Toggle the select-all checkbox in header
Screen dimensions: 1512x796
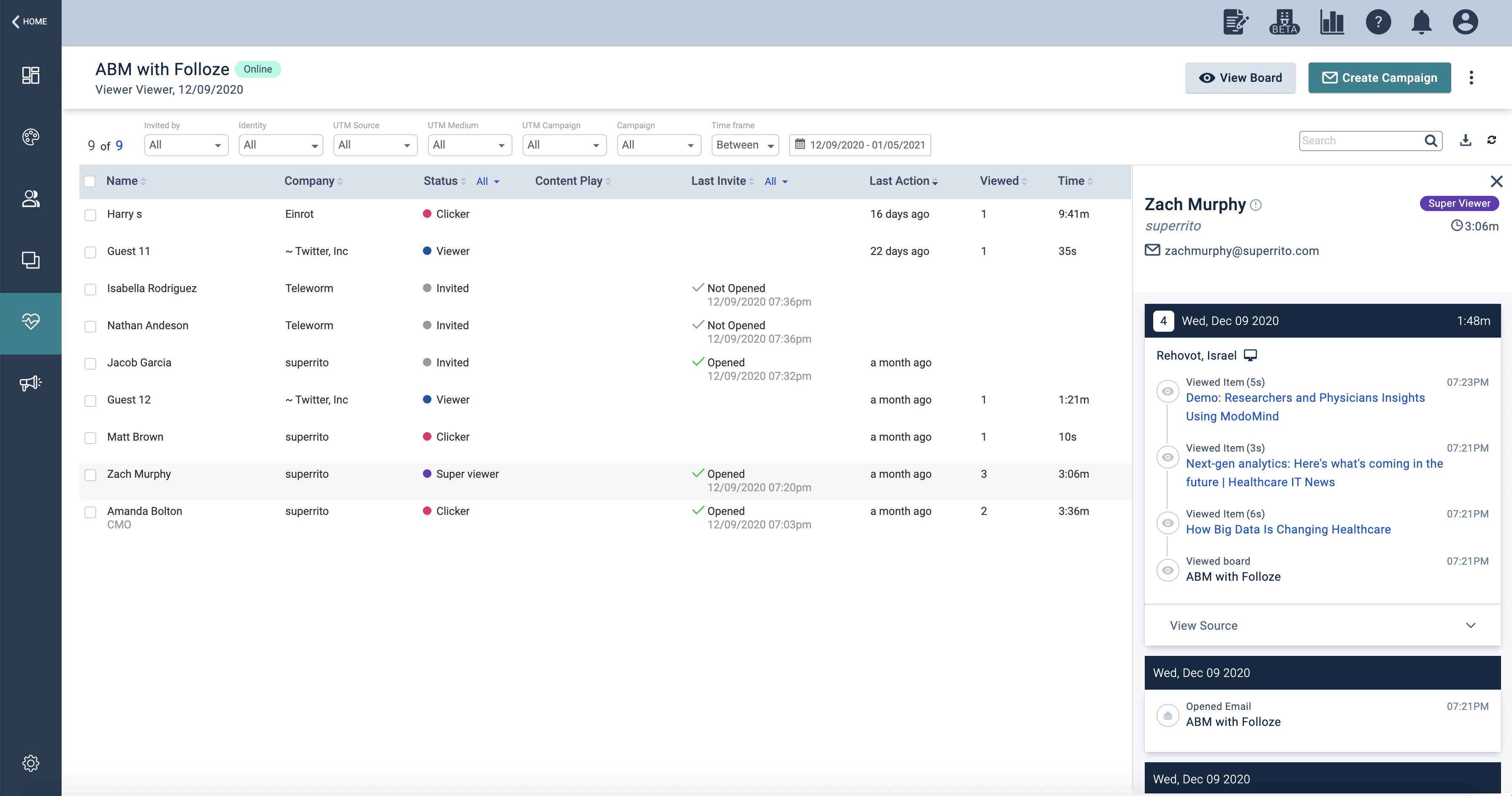point(90,181)
